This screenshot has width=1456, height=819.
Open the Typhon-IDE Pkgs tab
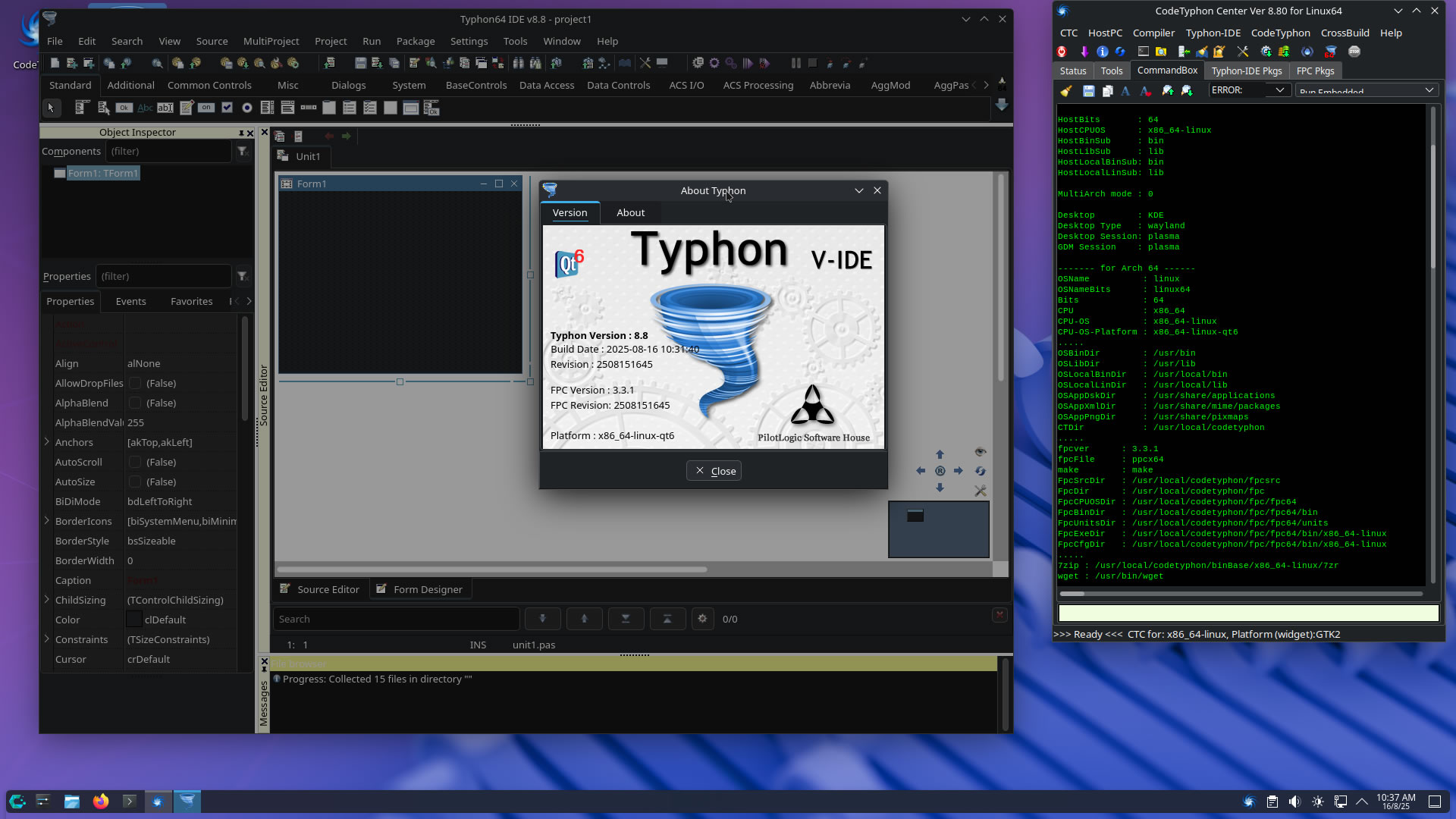(x=1247, y=71)
